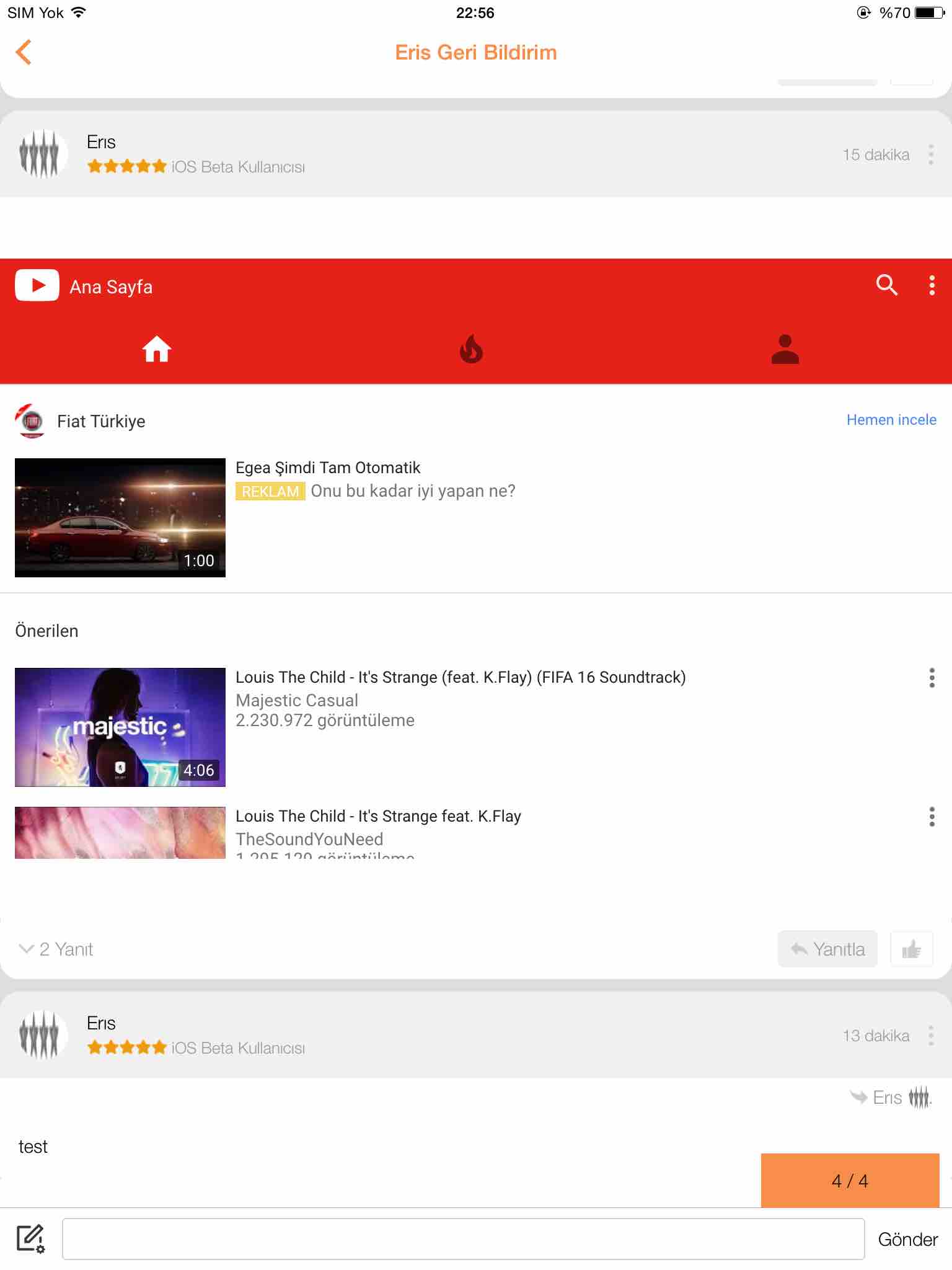This screenshot has width=952, height=1270.
Task: Expand the 2 Yanıt replies
Action: (x=56, y=949)
